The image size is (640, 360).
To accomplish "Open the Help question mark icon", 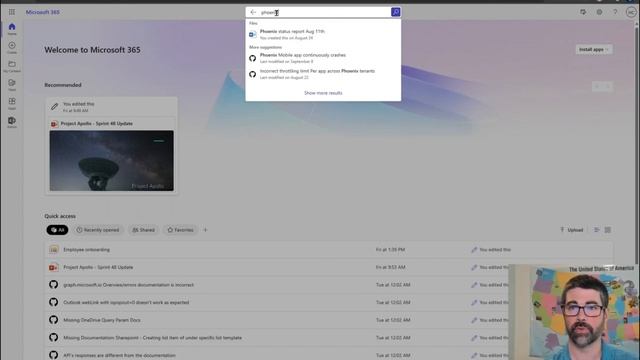I will pos(615,12).
